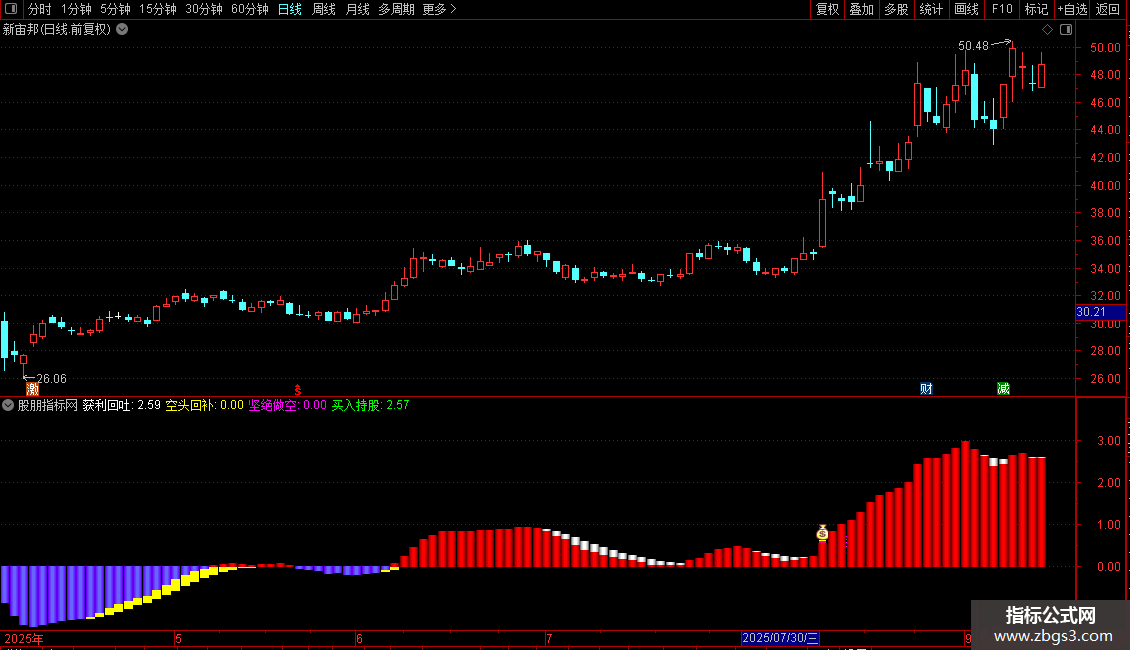The height and width of the screenshot is (650, 1130).
Task: Expand the indicator panel dropdown circle
Action: [x=8, y=406]
